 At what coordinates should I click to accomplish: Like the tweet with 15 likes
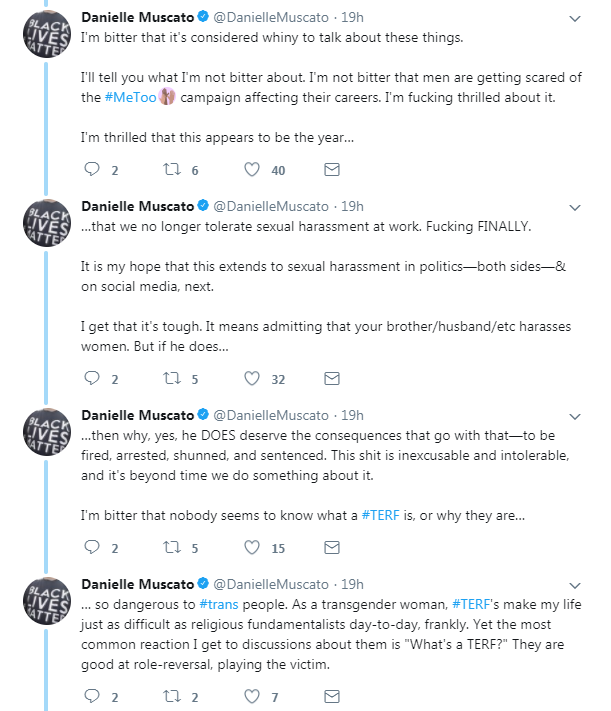point(252,548)
